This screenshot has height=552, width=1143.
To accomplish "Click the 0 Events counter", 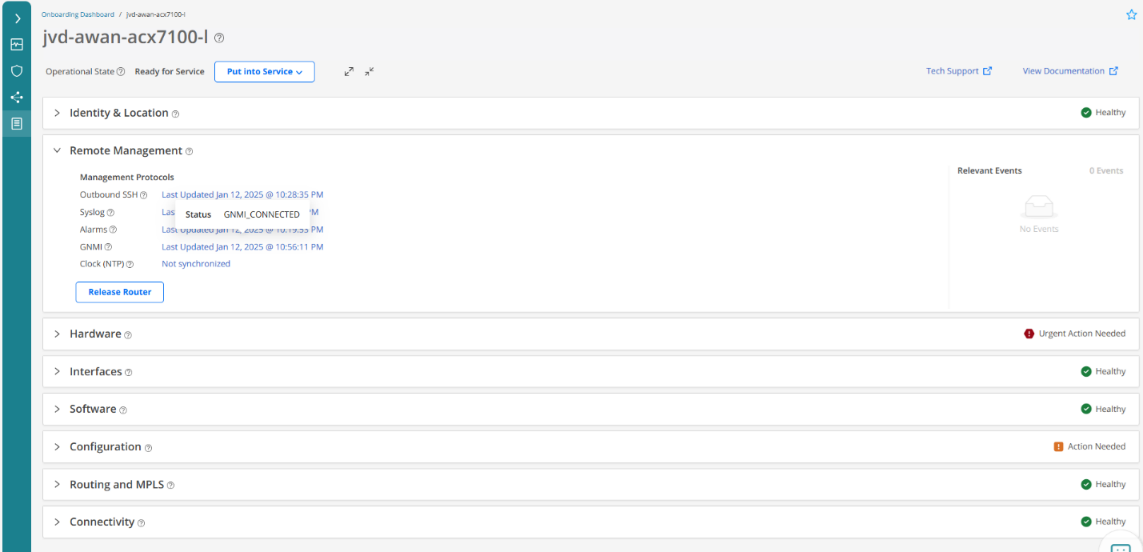I will [1107, 171].
